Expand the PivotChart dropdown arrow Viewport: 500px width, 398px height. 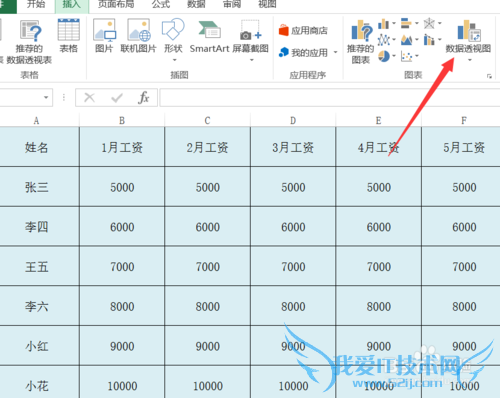470,60
